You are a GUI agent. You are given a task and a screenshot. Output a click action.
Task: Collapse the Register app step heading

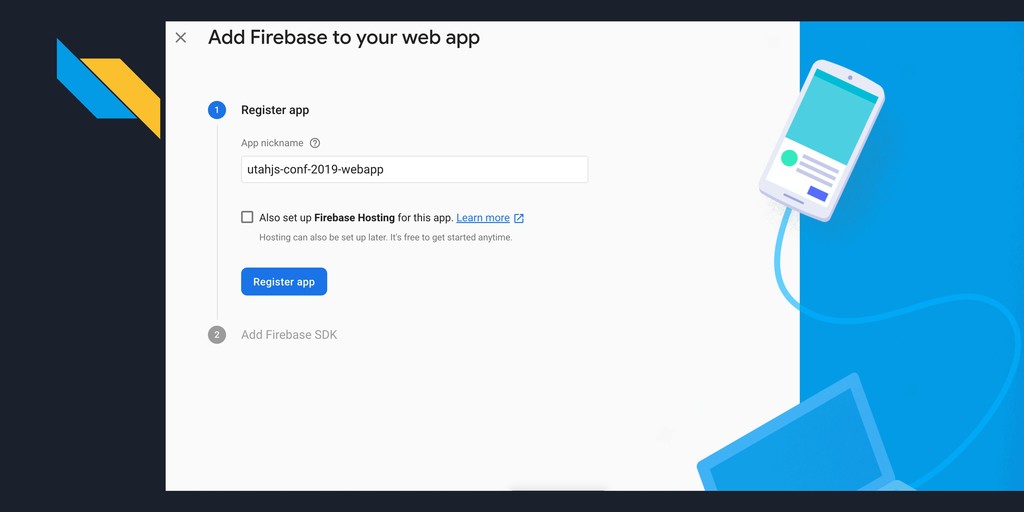tap(275, 110)
